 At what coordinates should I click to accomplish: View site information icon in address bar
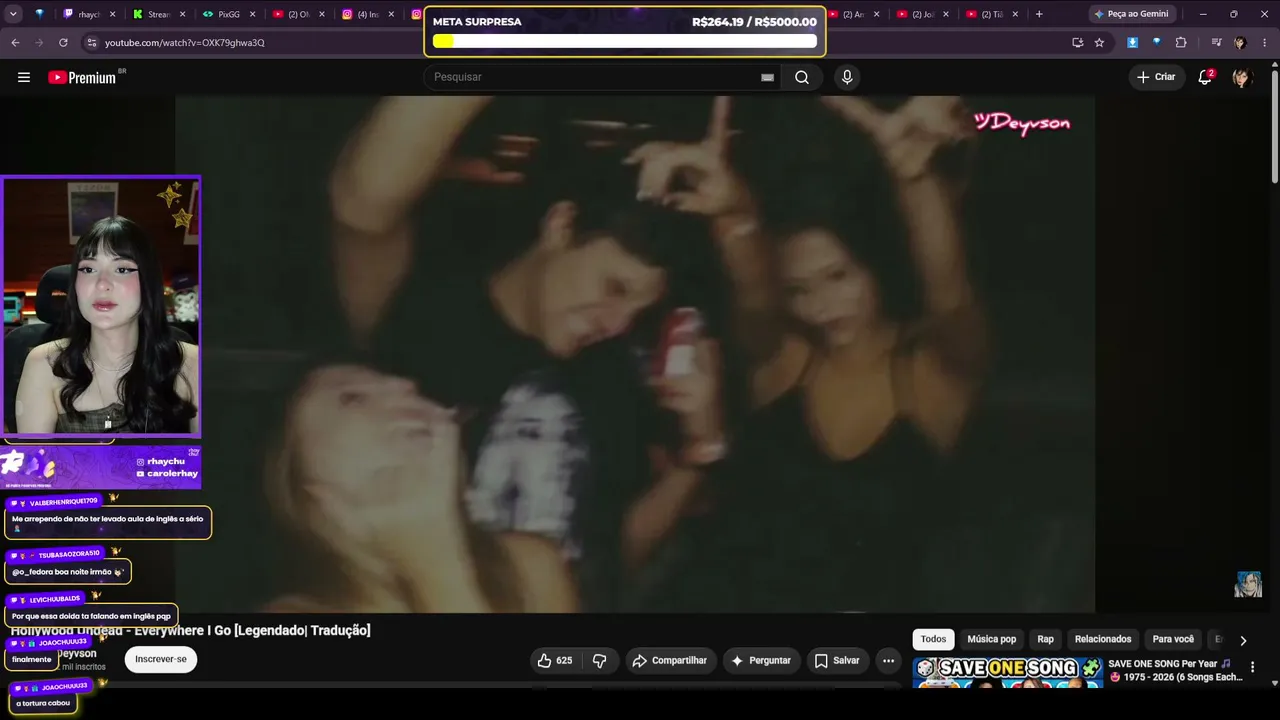(92, 42)
